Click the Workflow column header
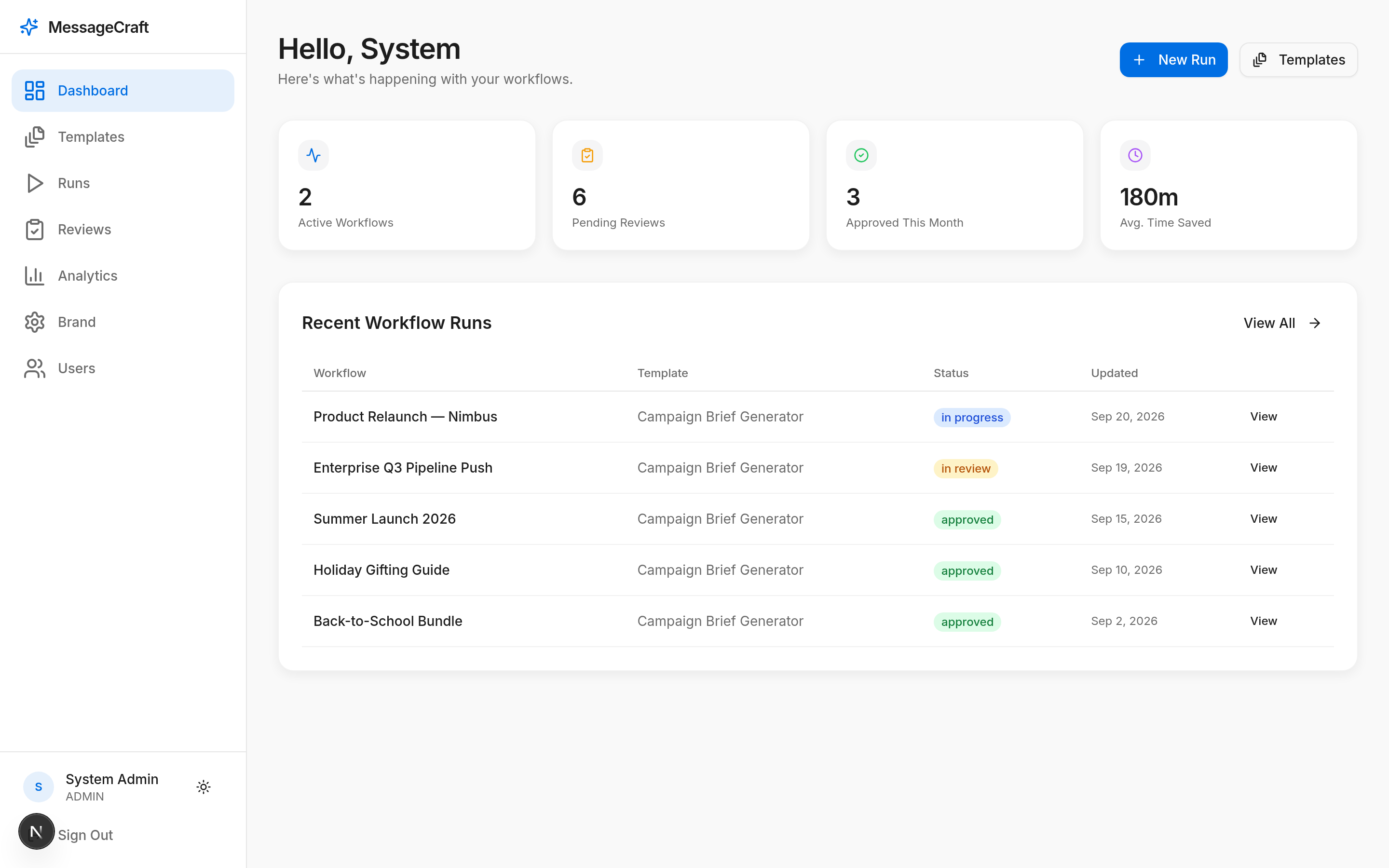 pos(339,373)
